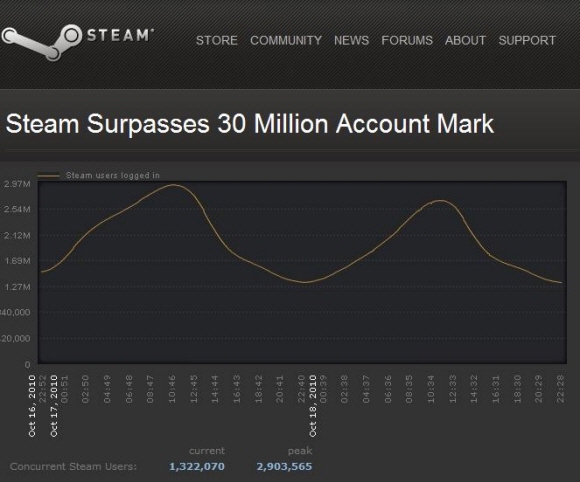Image resolution: width=580 pixels, height=482 pixels.
Task: Select the ABOUT menu item
Action: coord(465,40)
